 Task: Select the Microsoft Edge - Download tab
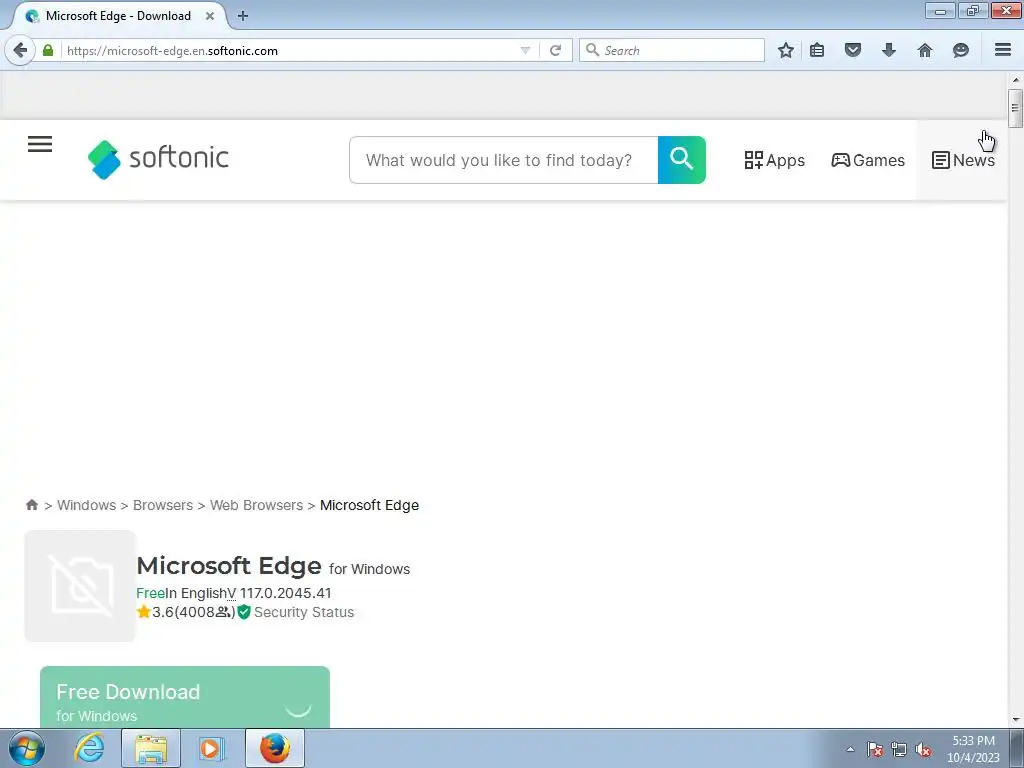click(118, 16)
